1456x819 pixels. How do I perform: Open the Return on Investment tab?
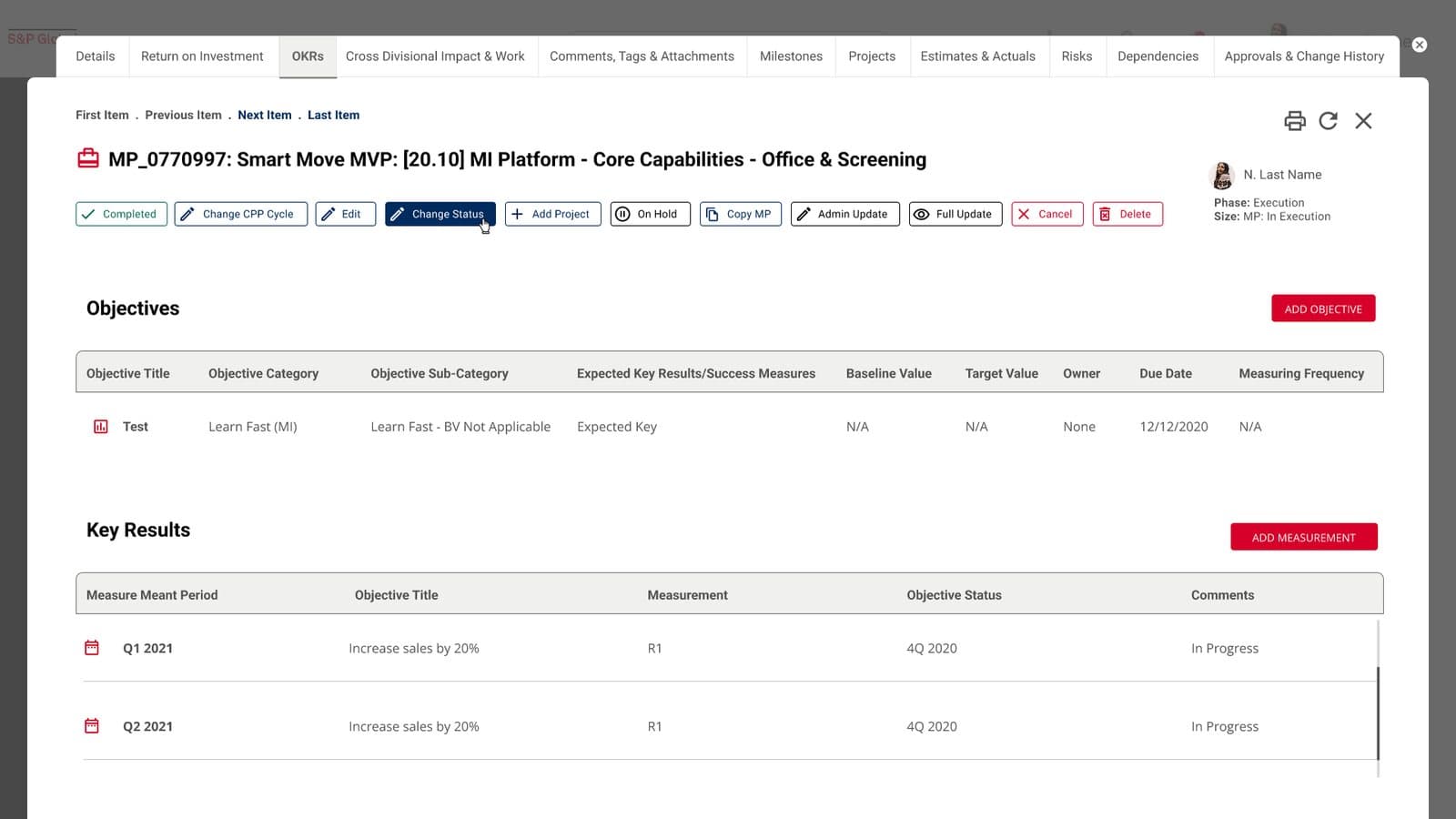(x=202, y=56)
